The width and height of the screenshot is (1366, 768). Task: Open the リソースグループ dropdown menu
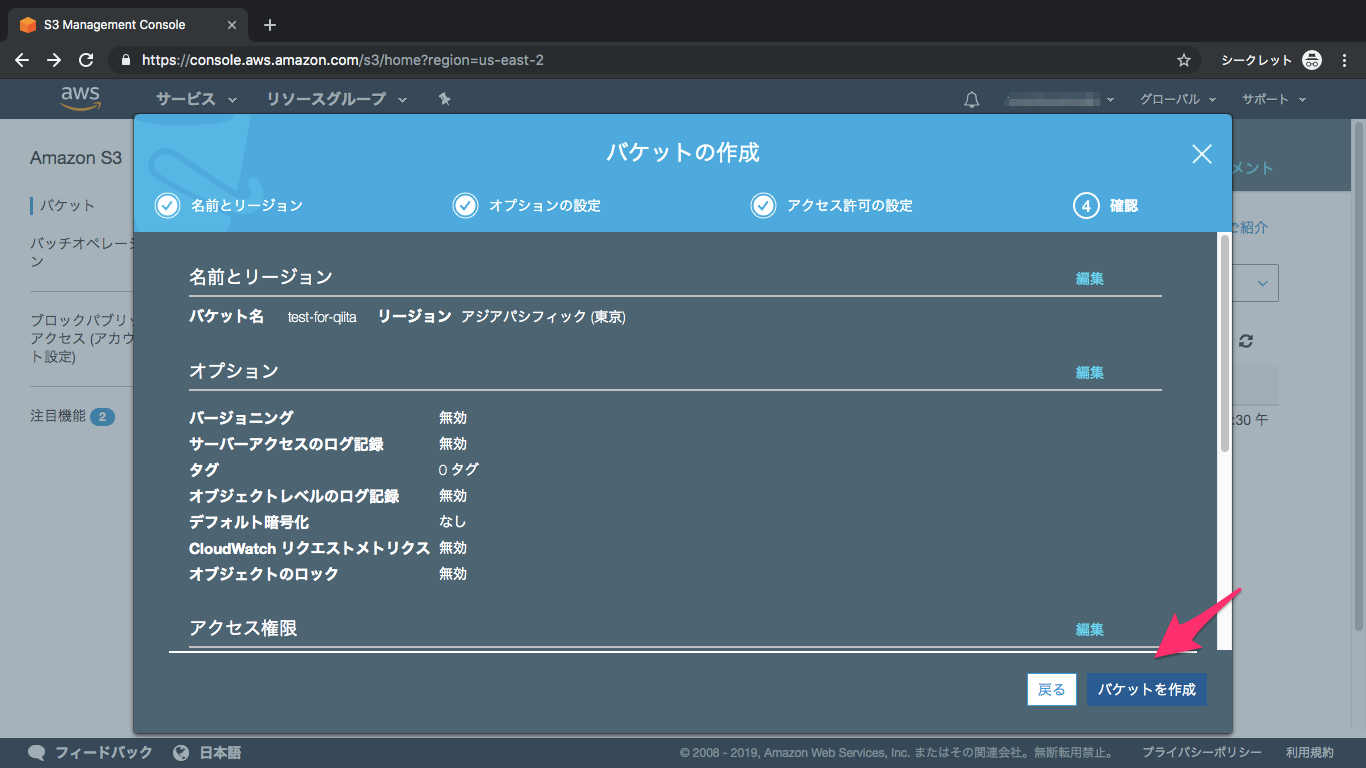pos(337,99)
